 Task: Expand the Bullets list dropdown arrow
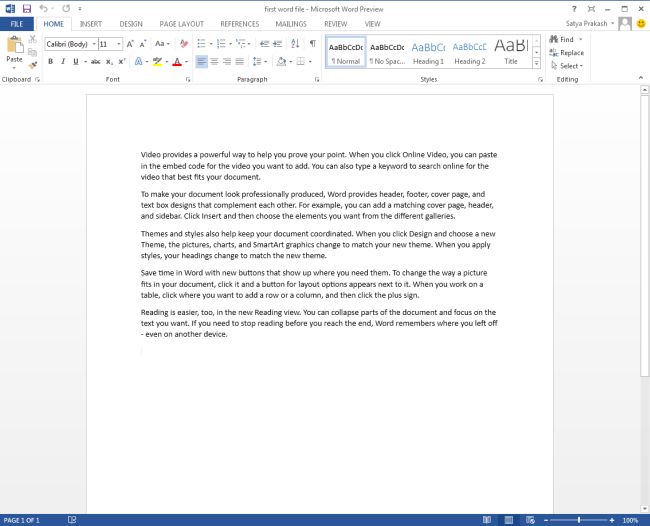(211, 44)
